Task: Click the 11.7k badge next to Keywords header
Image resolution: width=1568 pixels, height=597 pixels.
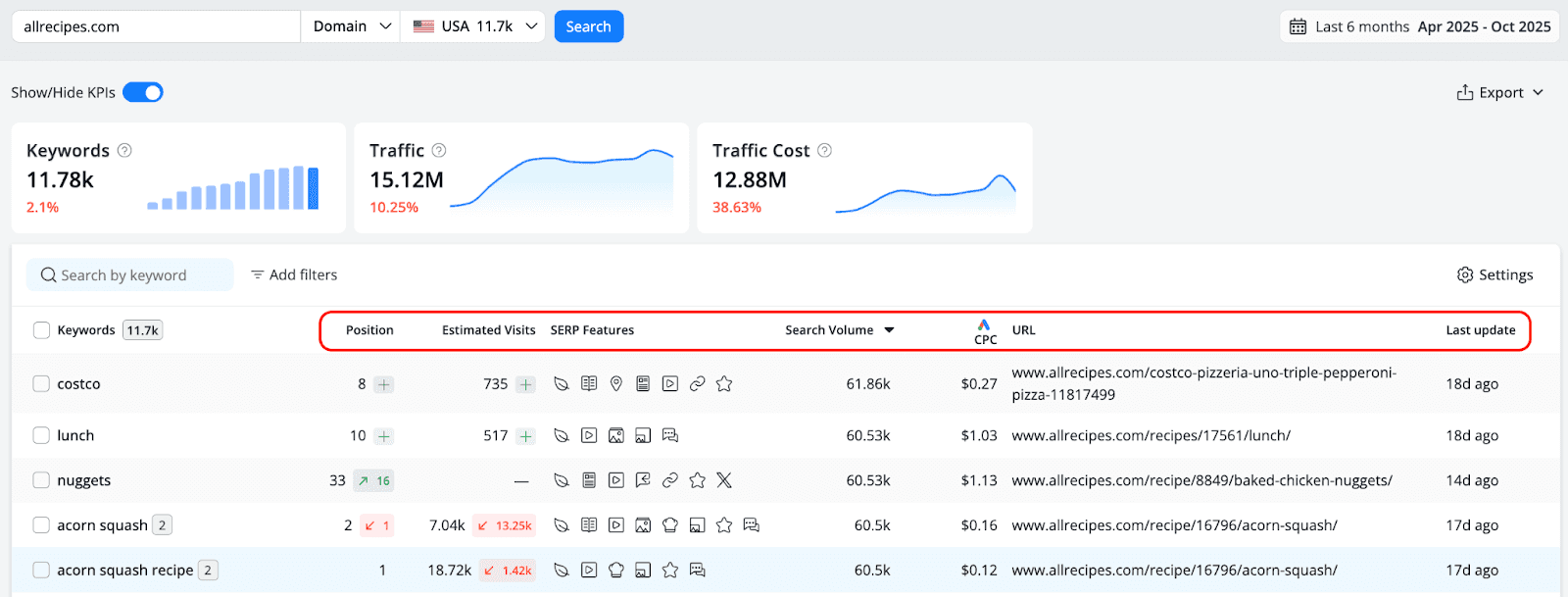Action: click(x=143, y=330)
